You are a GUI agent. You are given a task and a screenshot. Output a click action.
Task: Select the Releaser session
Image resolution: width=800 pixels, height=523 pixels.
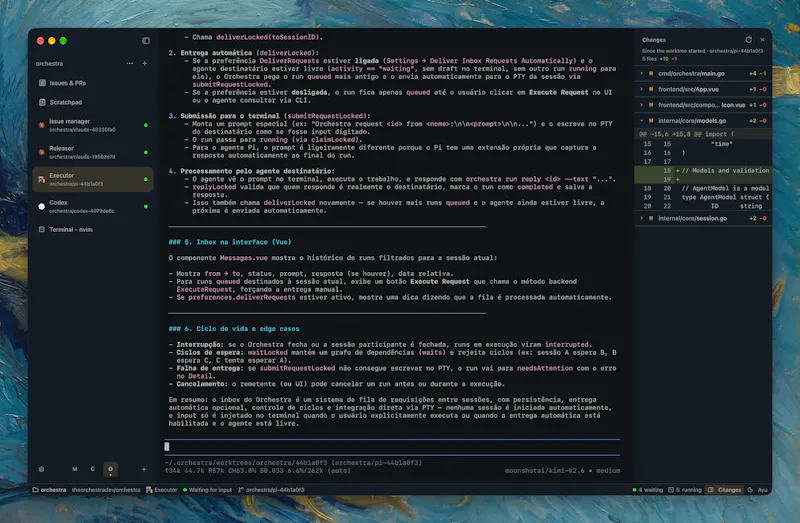tap(93, 153)
